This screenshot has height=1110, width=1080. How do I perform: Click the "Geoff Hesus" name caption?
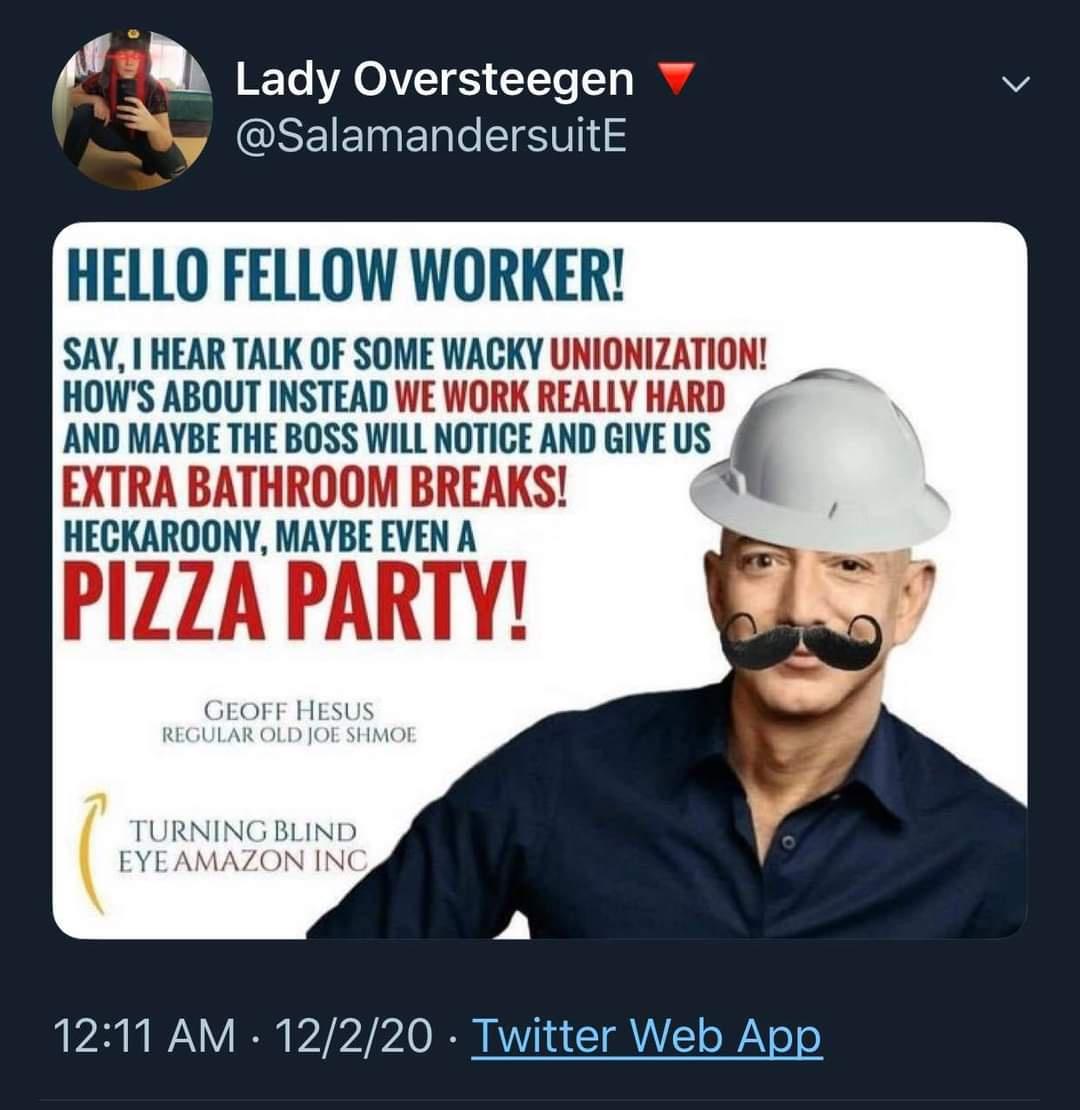(289, 711)
